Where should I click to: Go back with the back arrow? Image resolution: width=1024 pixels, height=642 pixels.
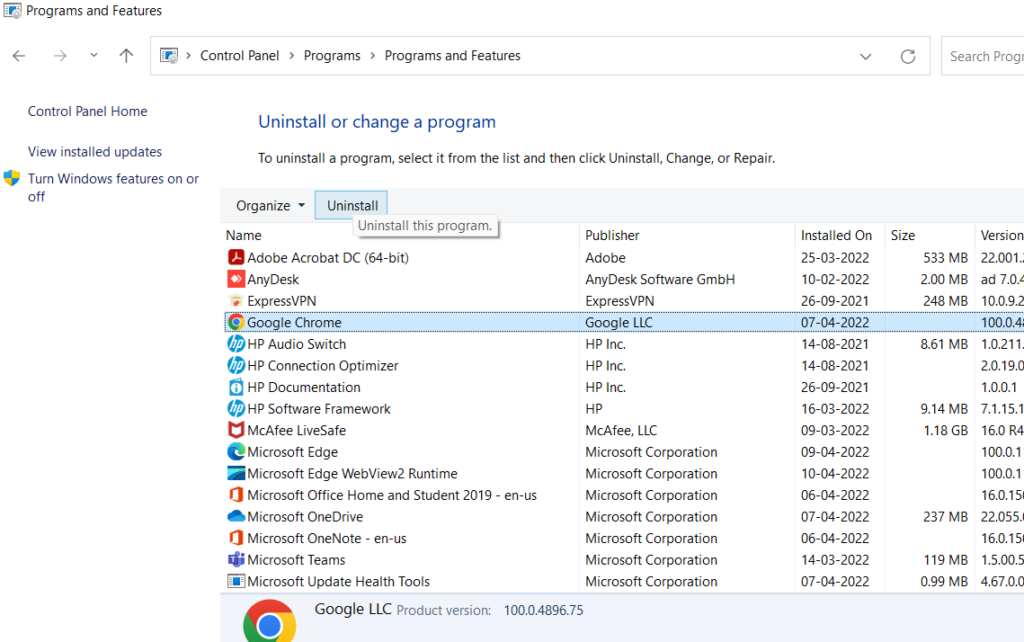(19, 56)
